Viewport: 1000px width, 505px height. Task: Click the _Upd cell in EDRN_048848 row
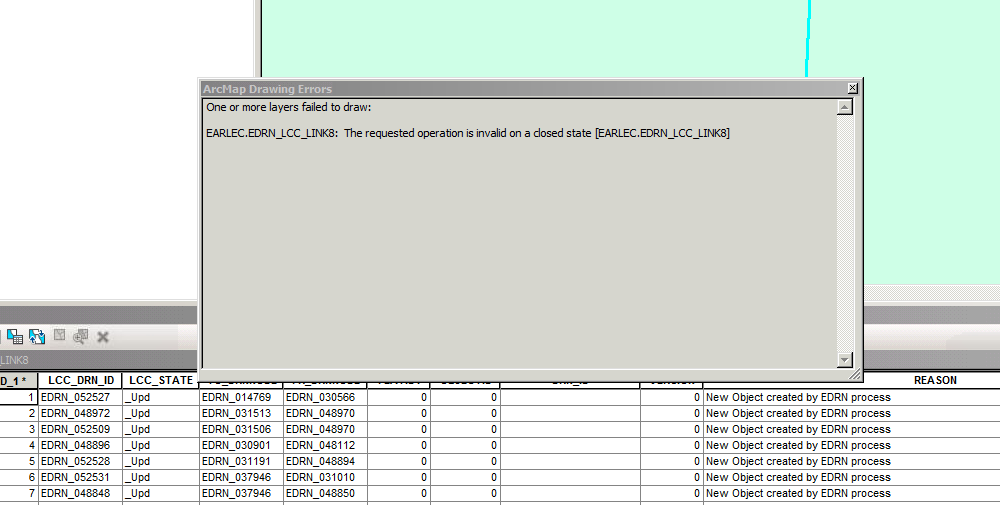coord(161,493)
